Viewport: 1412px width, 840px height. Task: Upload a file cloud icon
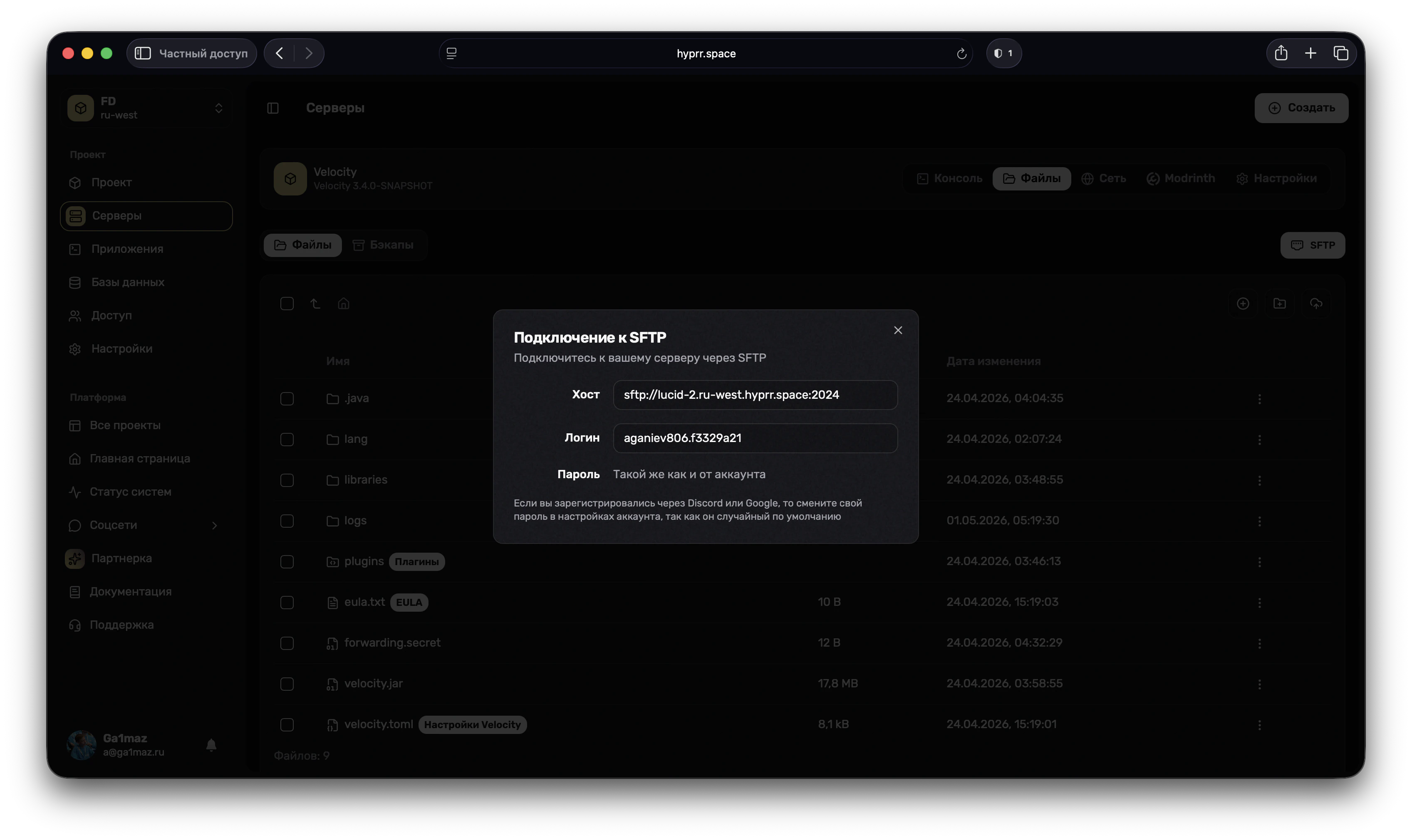1316,304
